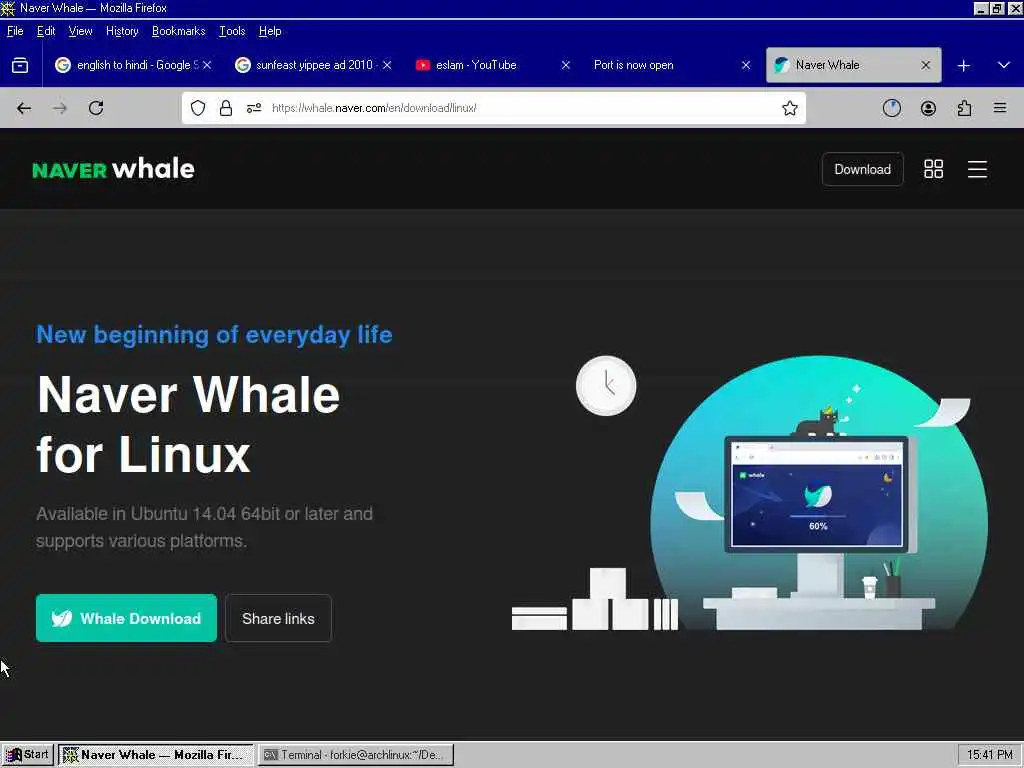Click the Whale Download button
1024x768 pixels.
pos(126,618)
